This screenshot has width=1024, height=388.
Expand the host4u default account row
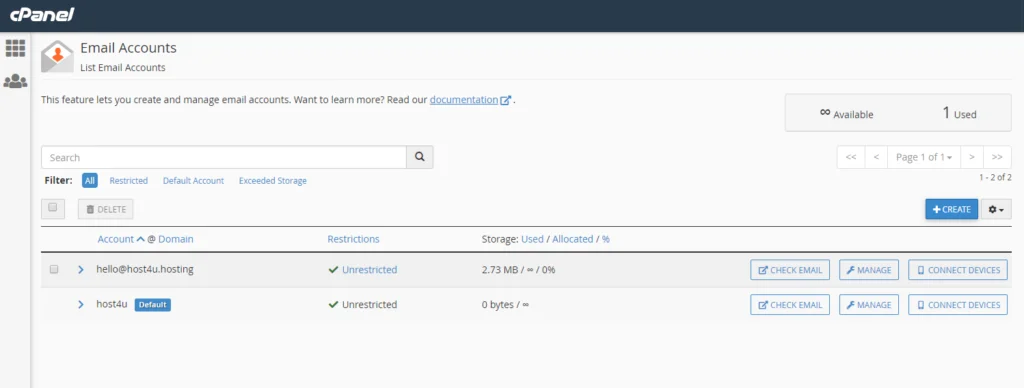click(81, 304)
